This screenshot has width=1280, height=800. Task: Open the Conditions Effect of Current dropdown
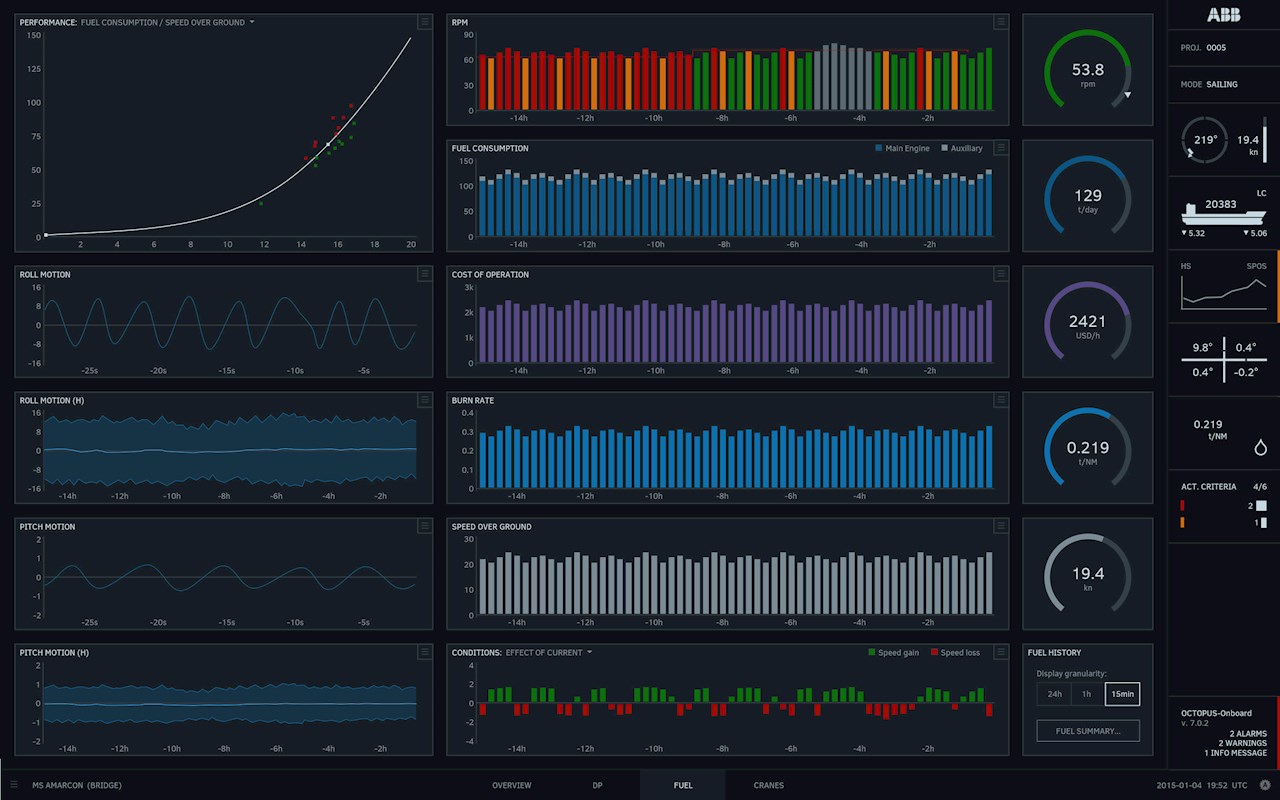click(590, 652)
